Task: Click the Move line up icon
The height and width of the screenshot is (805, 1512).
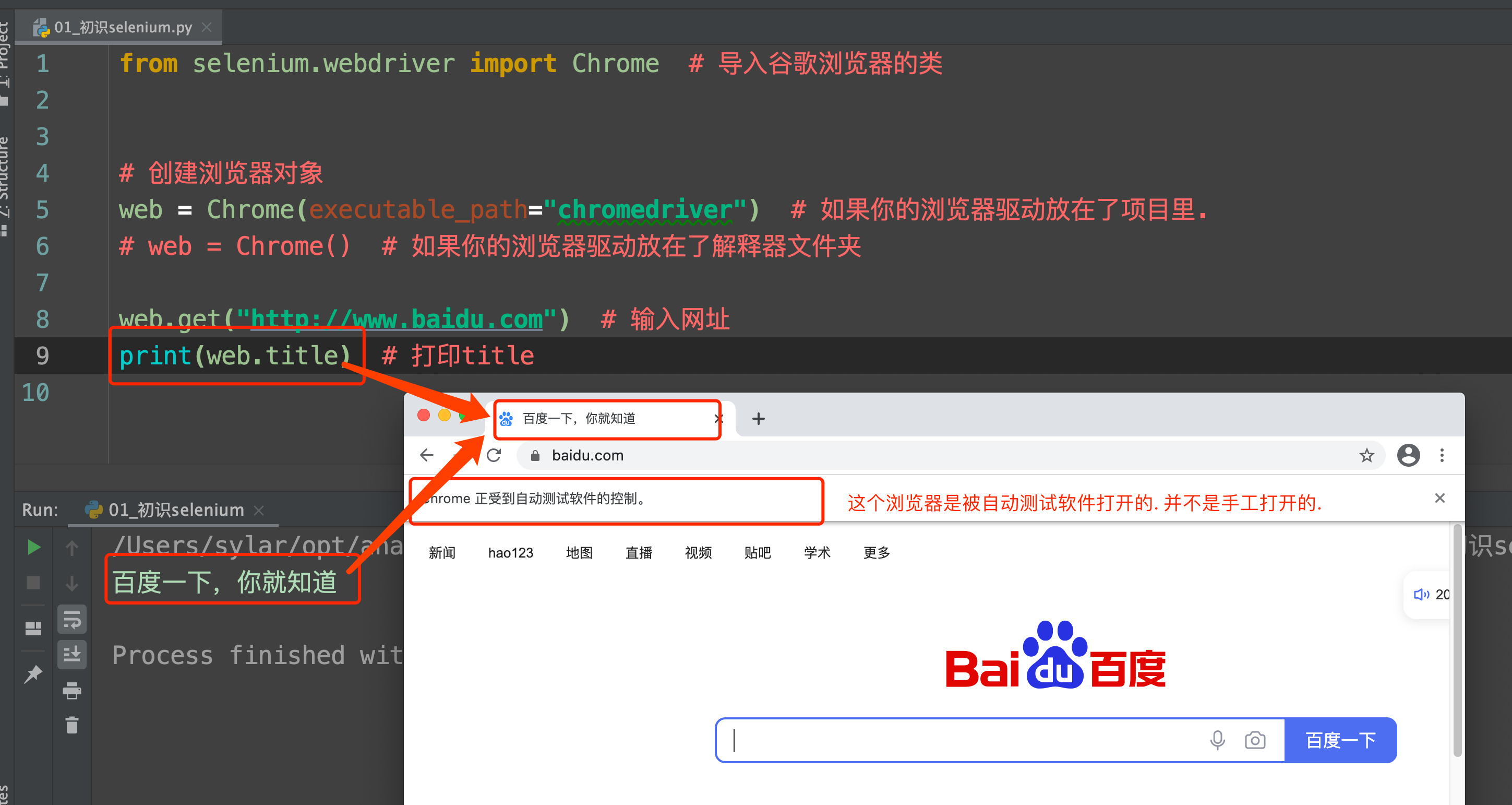Action: pos(70,546)
